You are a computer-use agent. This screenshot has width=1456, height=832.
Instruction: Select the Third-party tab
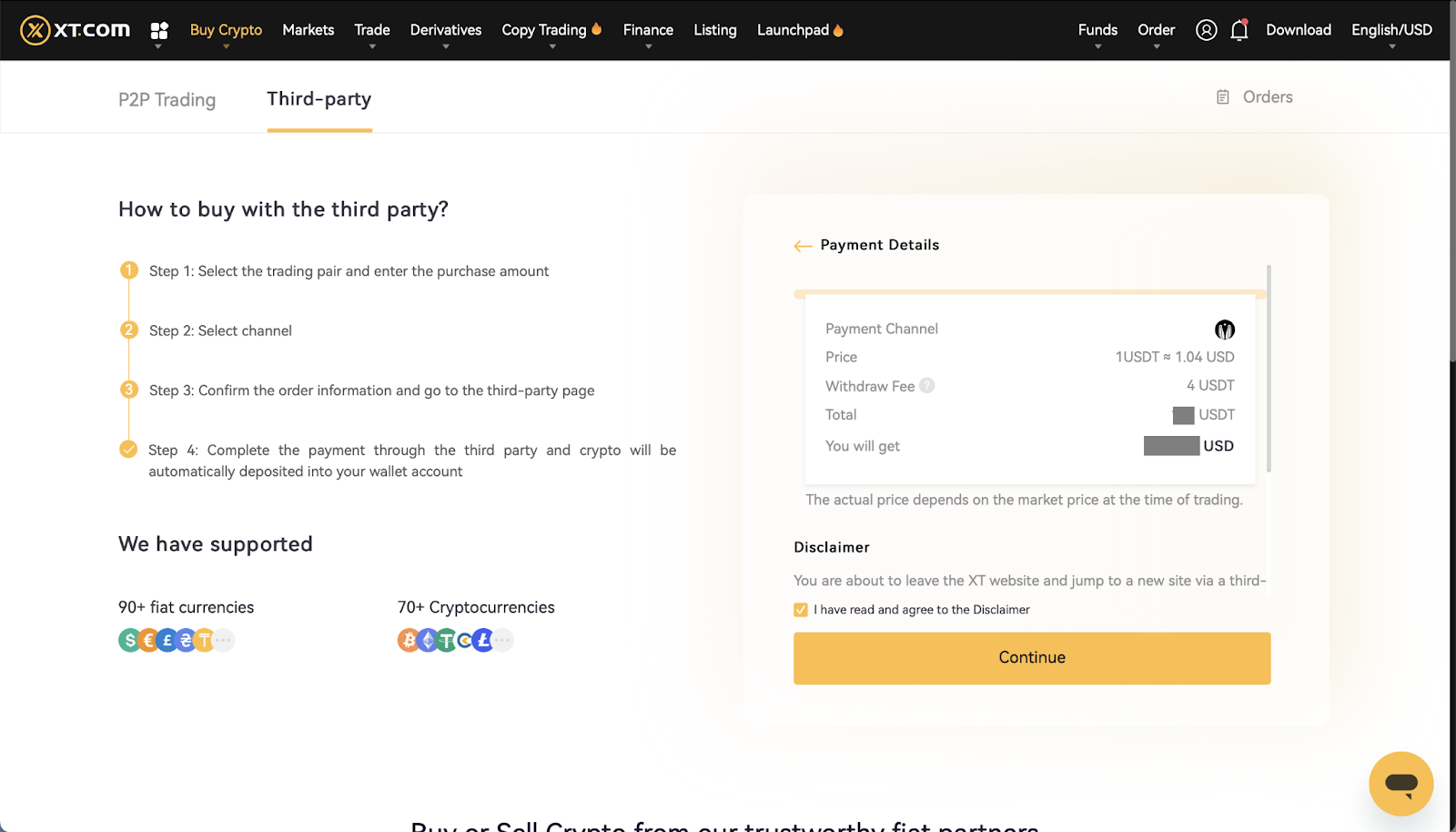click(x=319, y=99)
